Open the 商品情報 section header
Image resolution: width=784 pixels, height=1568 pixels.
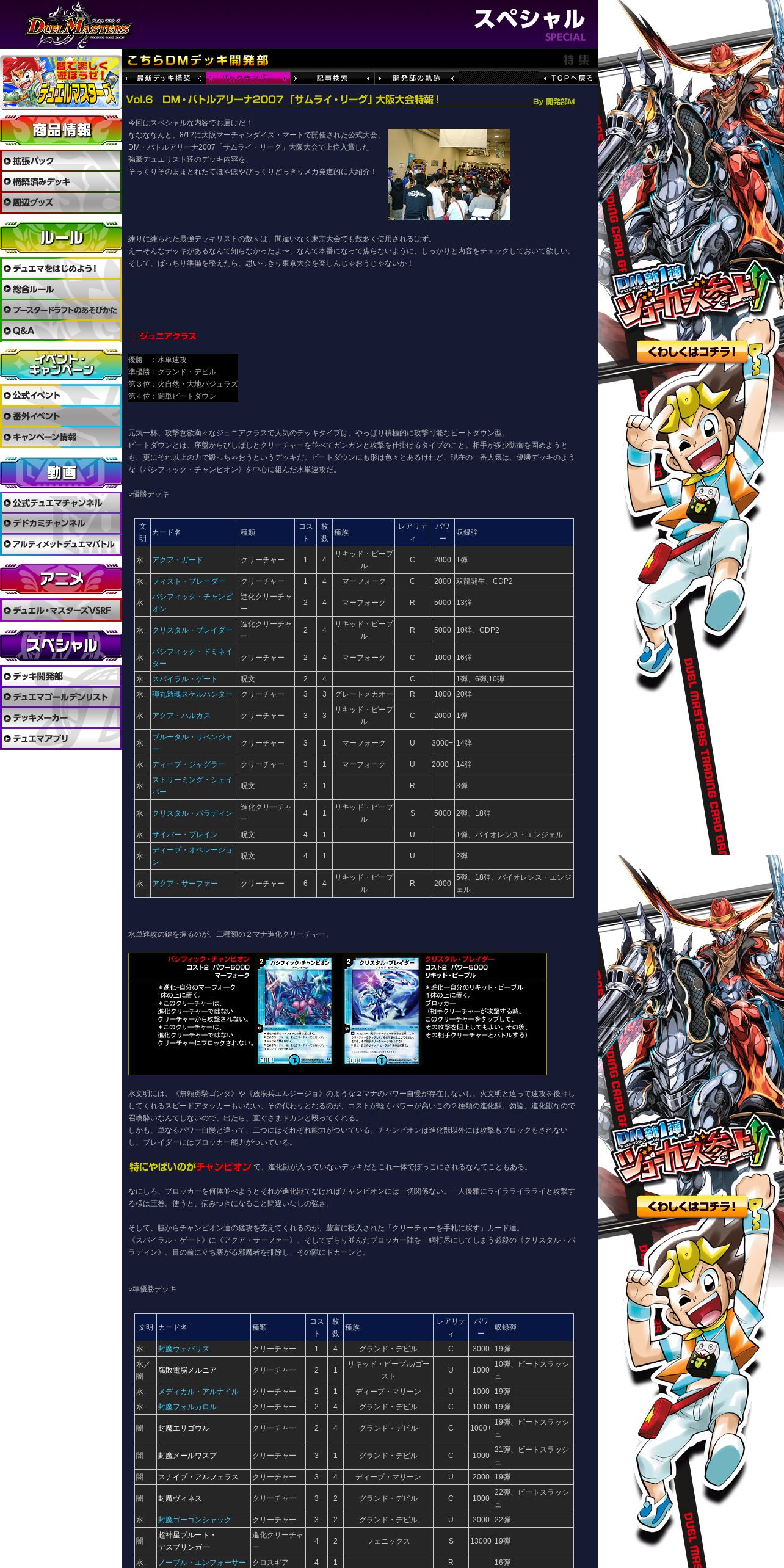tap(61, 130)
